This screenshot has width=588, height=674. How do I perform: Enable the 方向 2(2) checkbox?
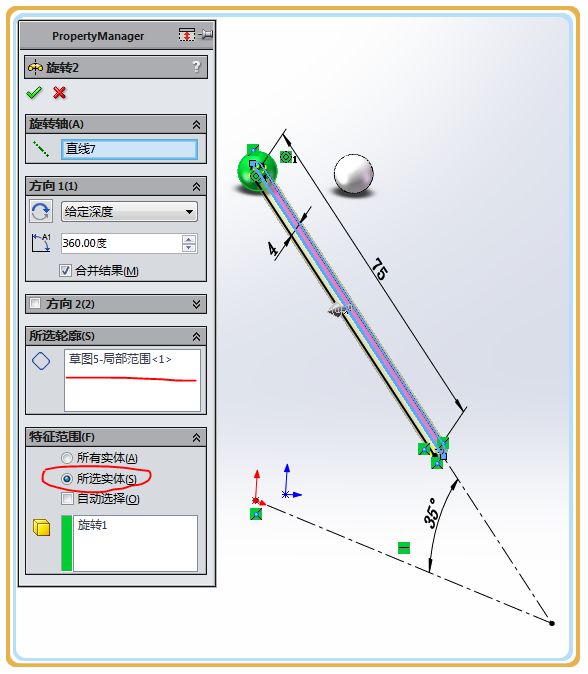point(35,303)
